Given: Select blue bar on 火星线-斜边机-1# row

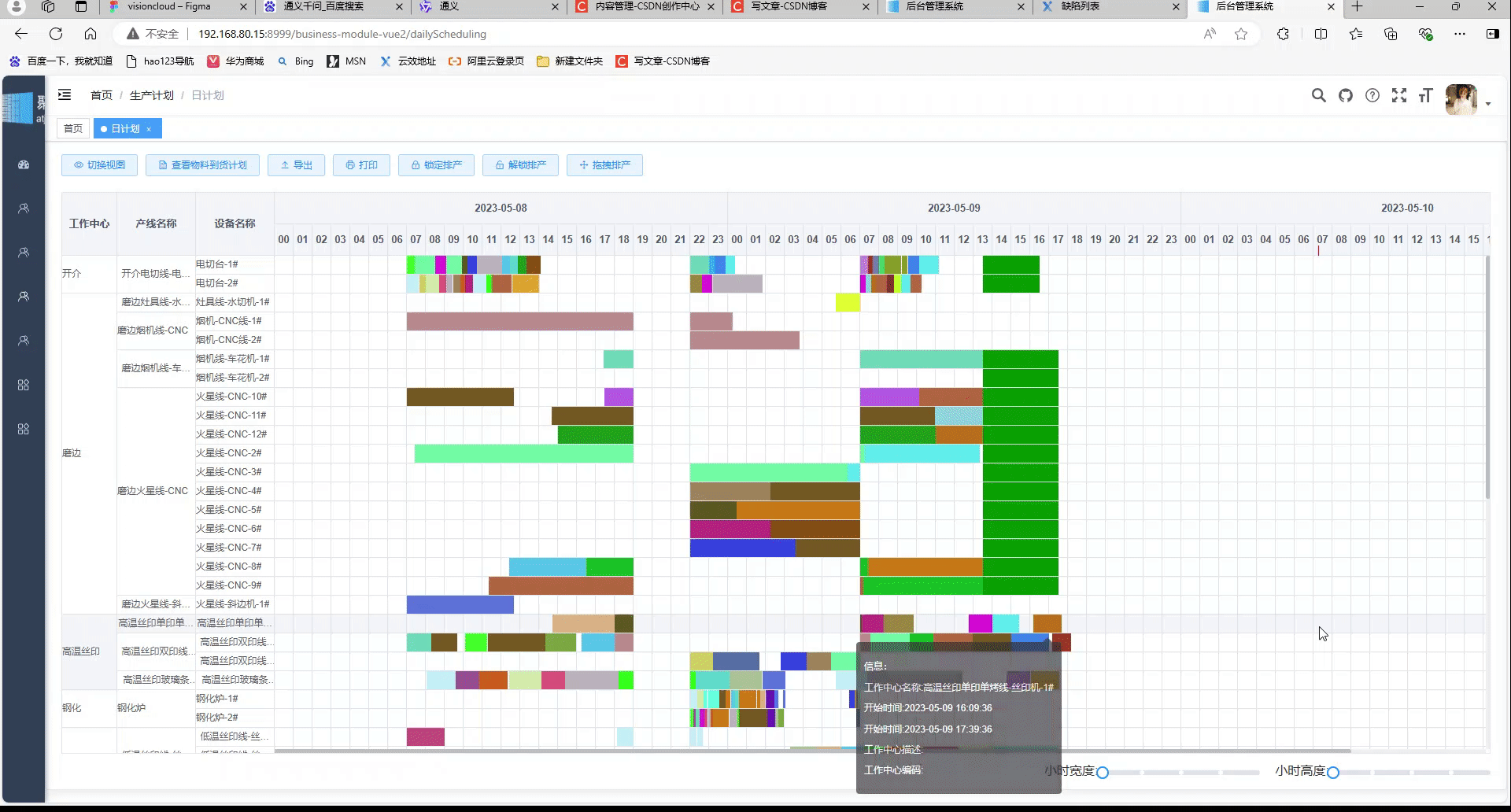Looking at the screenshot, I should [x=460, y=604].
